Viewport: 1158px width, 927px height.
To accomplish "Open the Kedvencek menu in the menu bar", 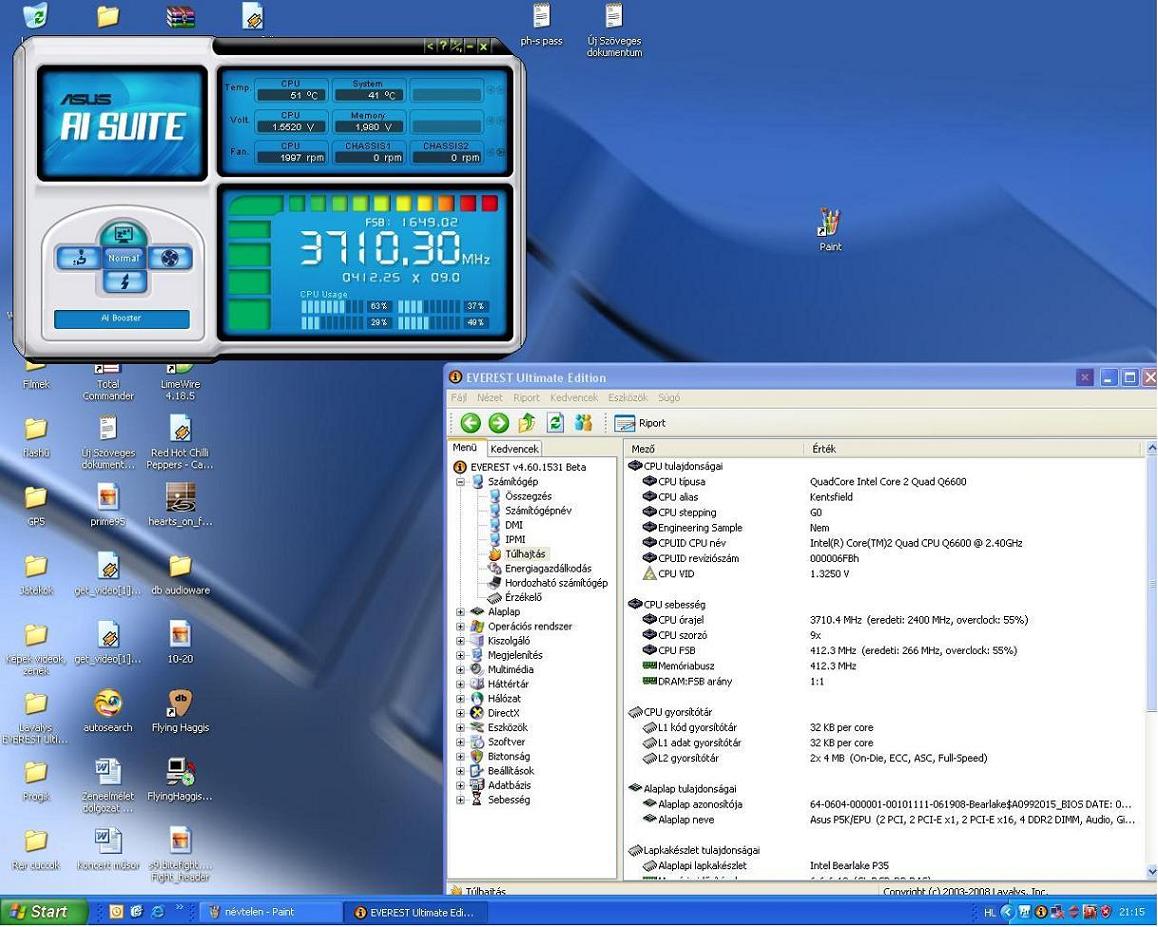I will point(574,398).
